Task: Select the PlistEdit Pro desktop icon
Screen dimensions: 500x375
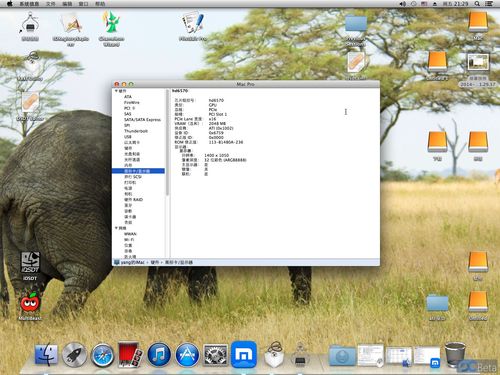Action: click(x=193, y=26)
